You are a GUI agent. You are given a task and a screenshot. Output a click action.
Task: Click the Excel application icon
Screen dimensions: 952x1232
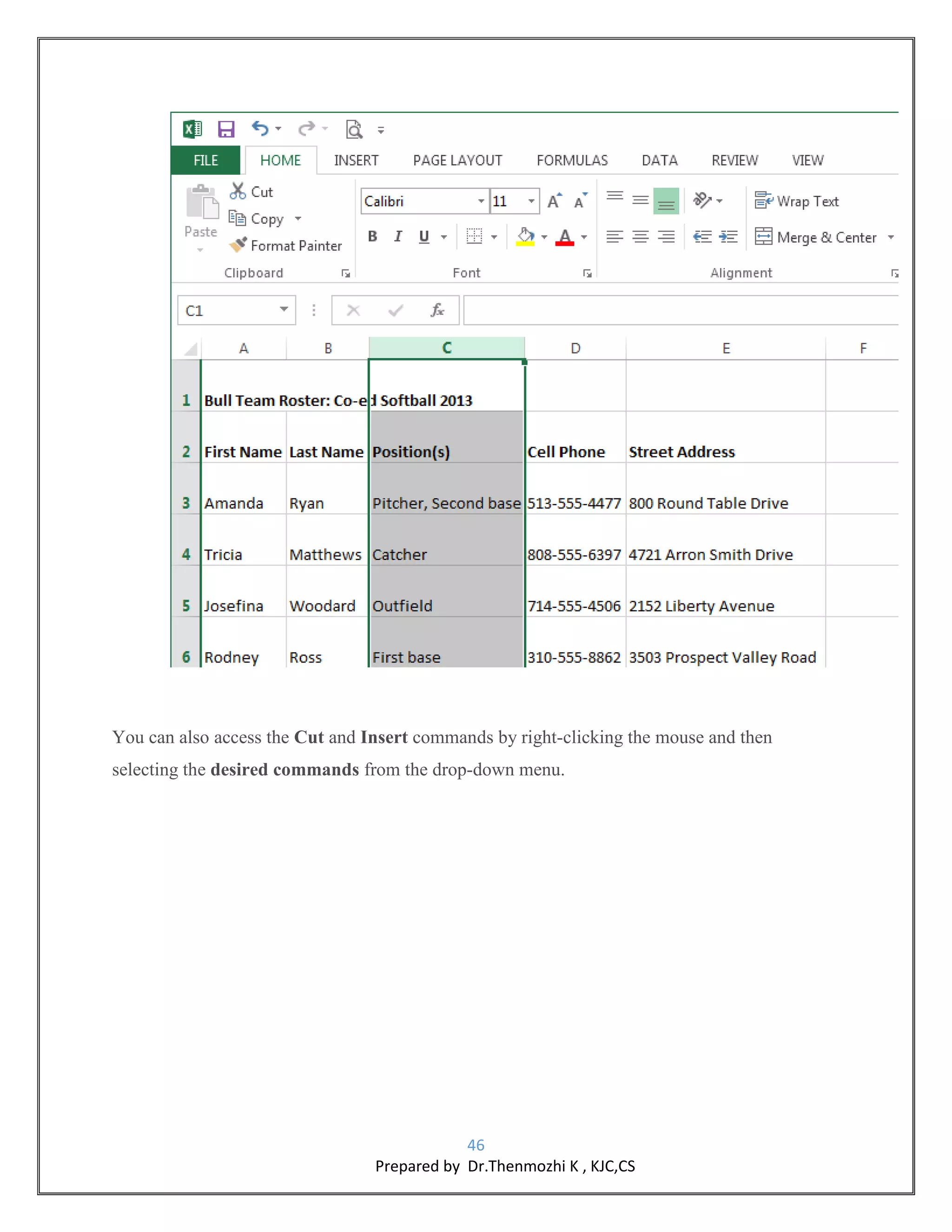coord(192,129)
